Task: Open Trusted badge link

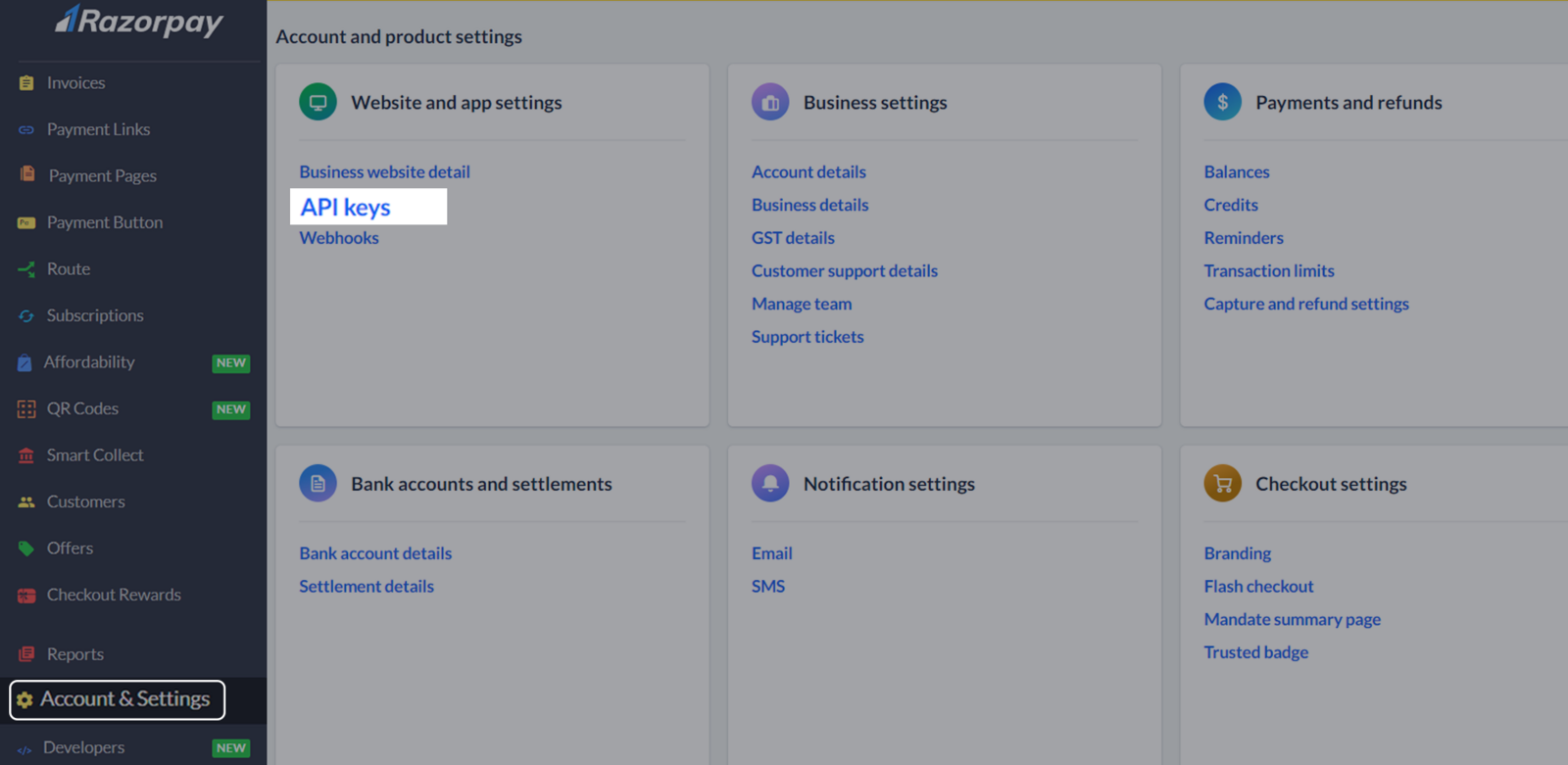Action: pos(1256,652)
